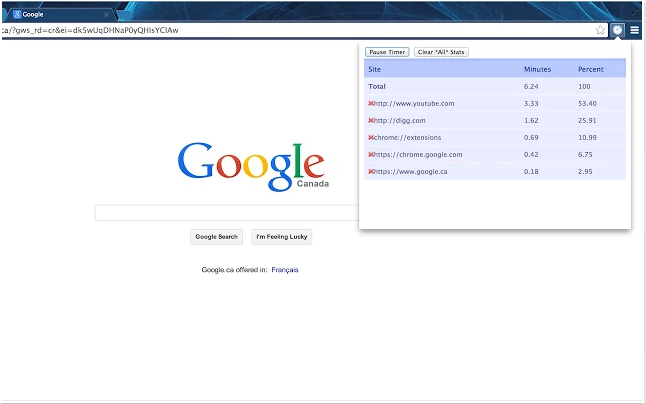Screen dimensions: 646x404
Task: Click extensions minutes value 0.69
Action: click(531, 137)
